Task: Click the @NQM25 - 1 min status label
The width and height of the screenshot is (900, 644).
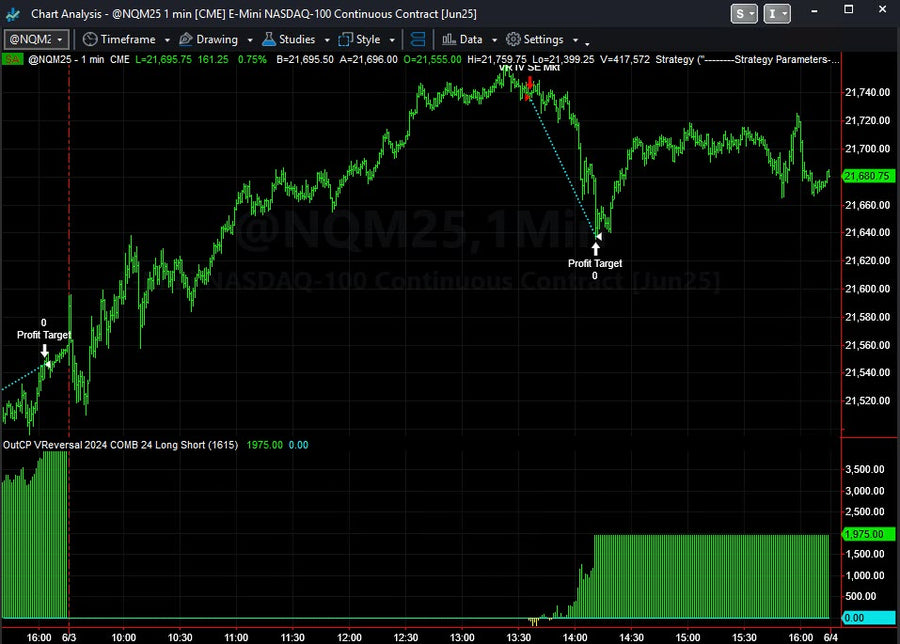Action: coord(66,59)
